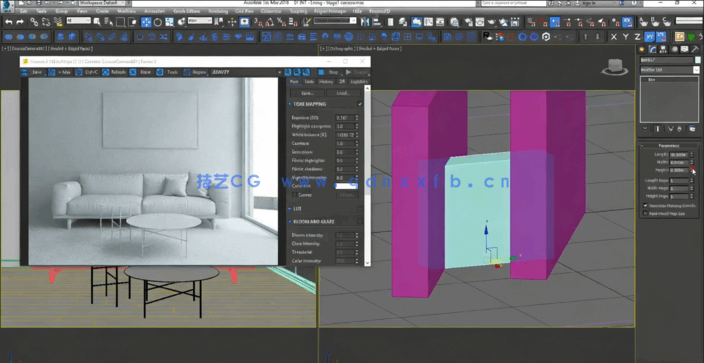Open the Material Editor icon
This screenshot has height=363, width=704.
coord(454,22)
